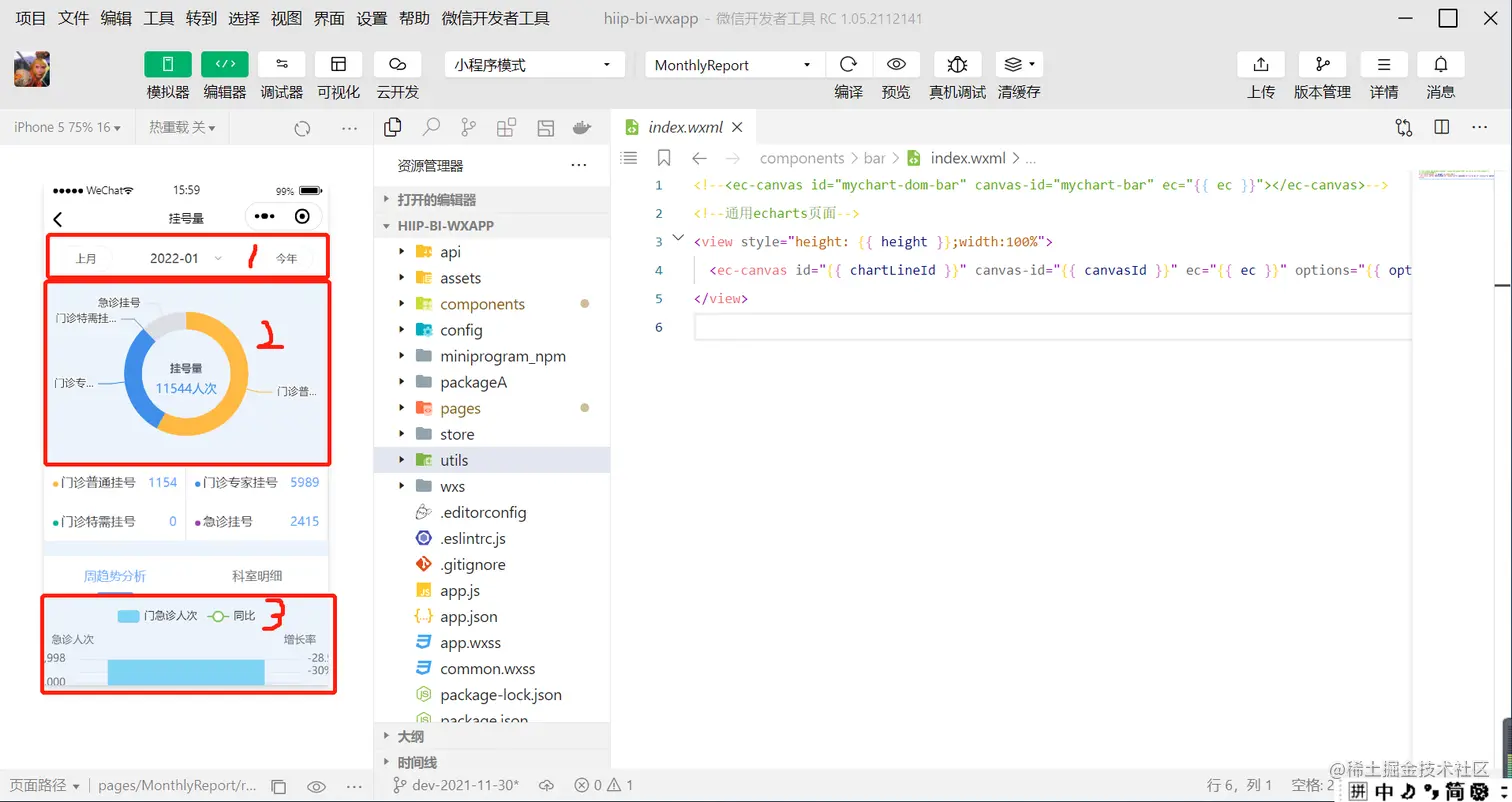Open the Extensions sidebar icon
The image size is (1512, 802).
(x=507, y=127)
